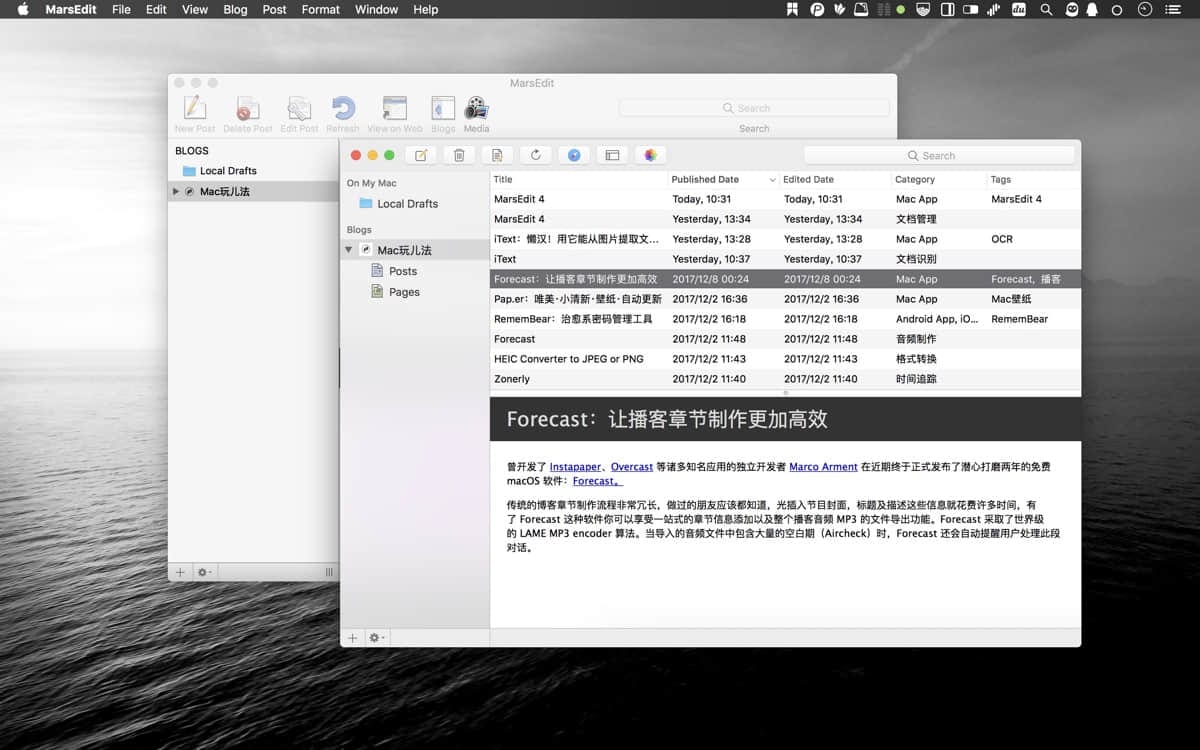Click the plus button at front window bottom
Screen dimensions: 1200x750
tap(352, 637)
